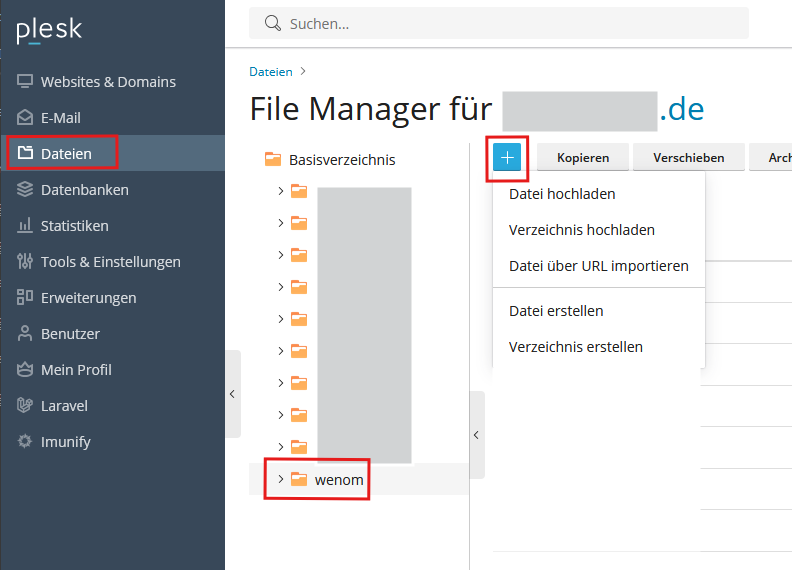The width and height of the screenshot is (792, 570).
Task: Click the Datenbanken stack icon in sidebar
Action: click(25, 190)
